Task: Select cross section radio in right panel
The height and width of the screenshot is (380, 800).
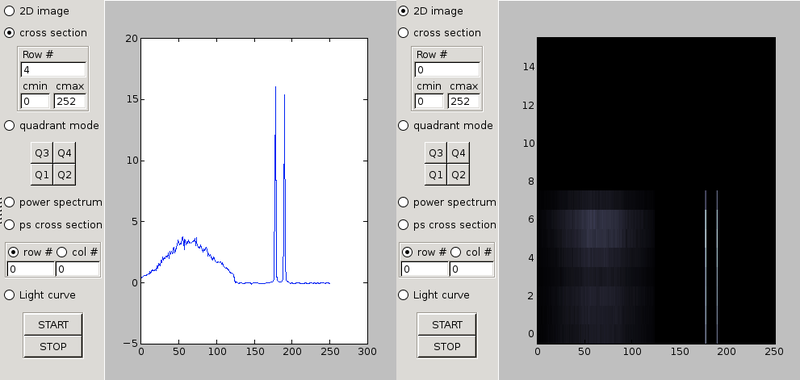Action: [403, 33]
